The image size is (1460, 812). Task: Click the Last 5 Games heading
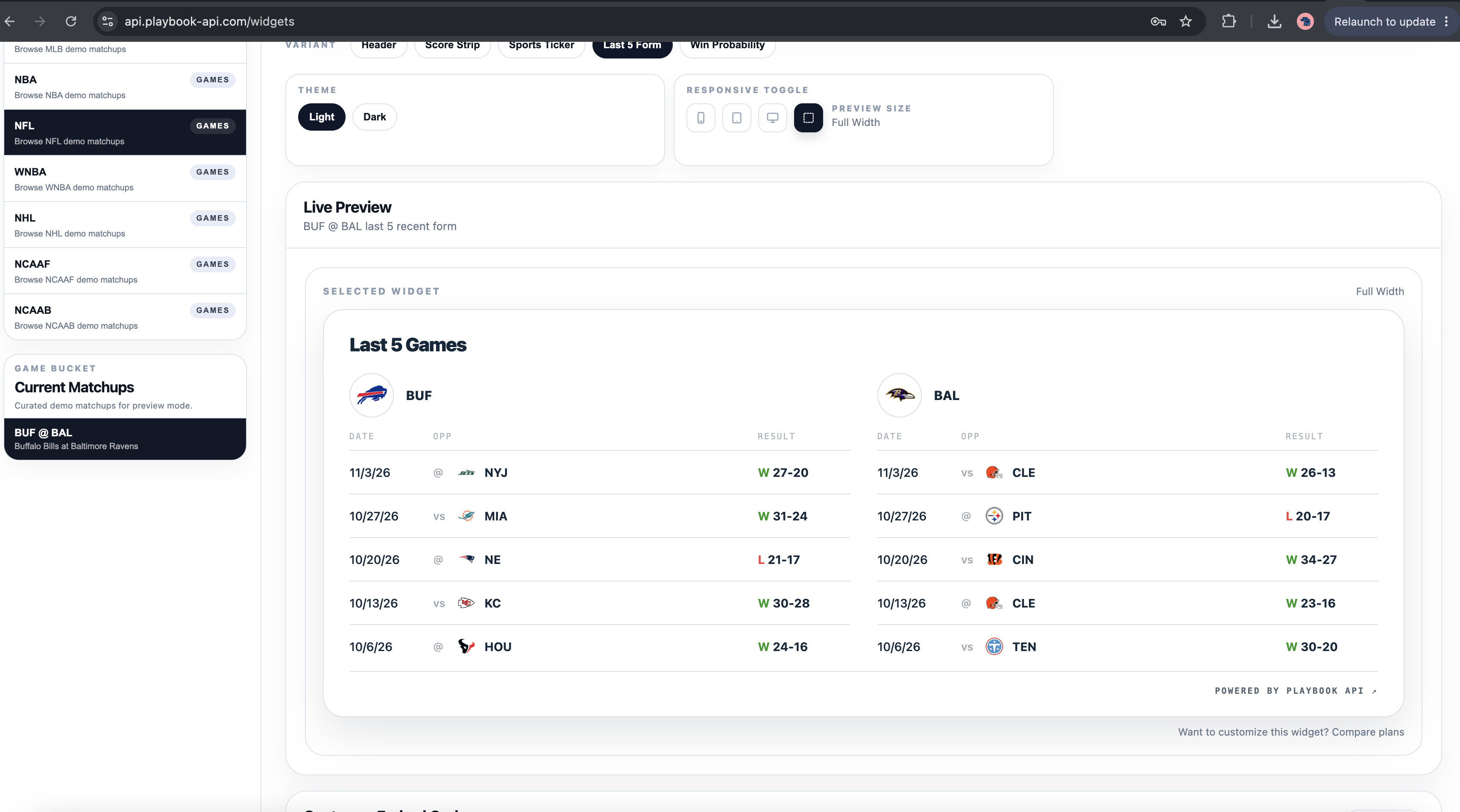408,345
